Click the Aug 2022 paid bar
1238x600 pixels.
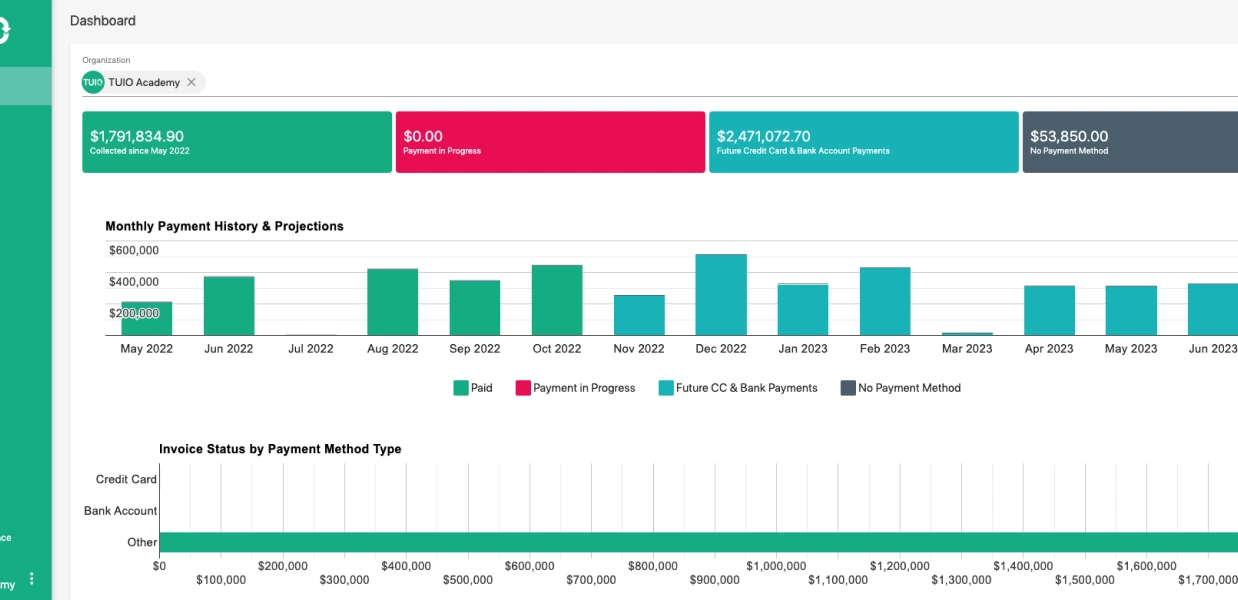pyautogui.click(x=392, y=302)
